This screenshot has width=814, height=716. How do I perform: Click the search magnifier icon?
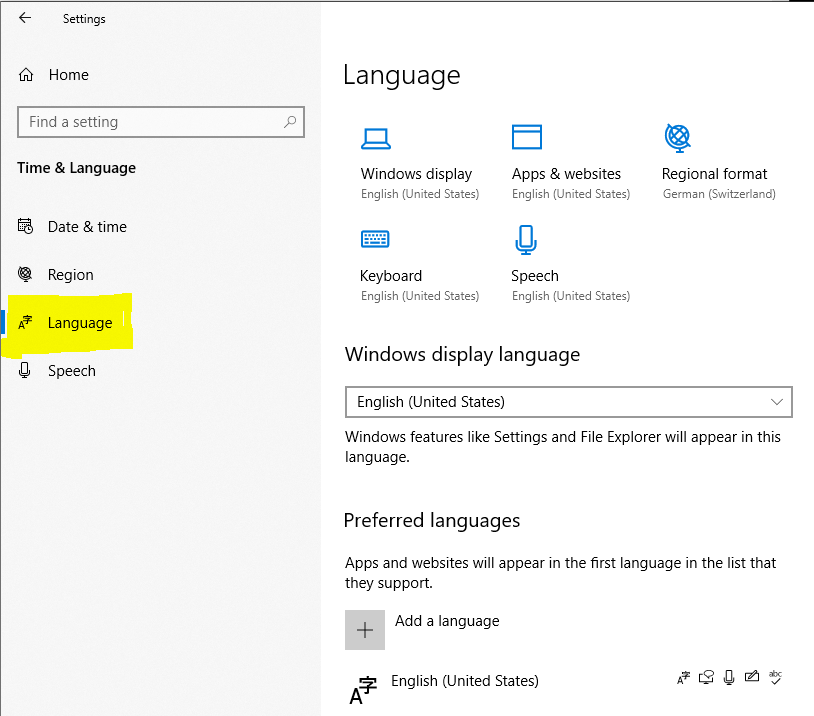290,122
